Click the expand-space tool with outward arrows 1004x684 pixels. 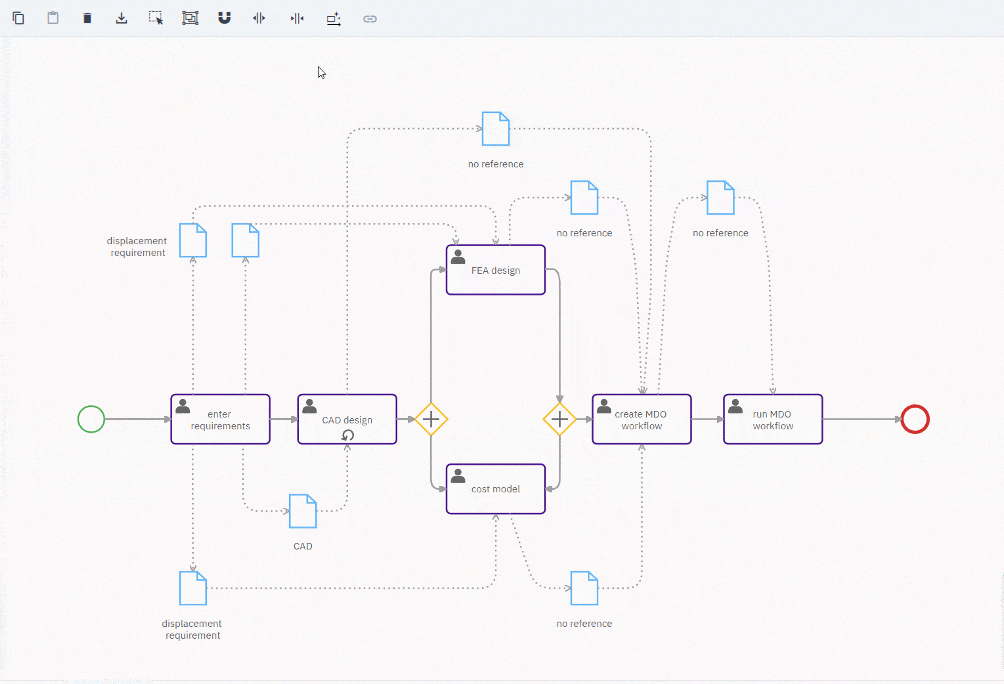click(x=259, y=18)
